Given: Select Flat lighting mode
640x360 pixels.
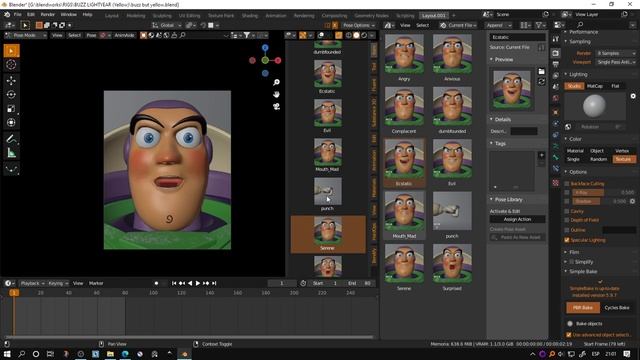Looking at the screenshot, I should 615,86.
